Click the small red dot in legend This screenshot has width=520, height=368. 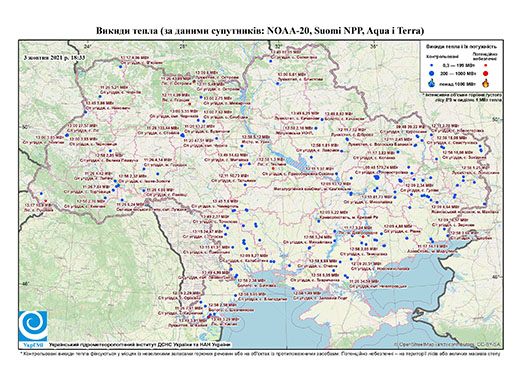point(486,66)
